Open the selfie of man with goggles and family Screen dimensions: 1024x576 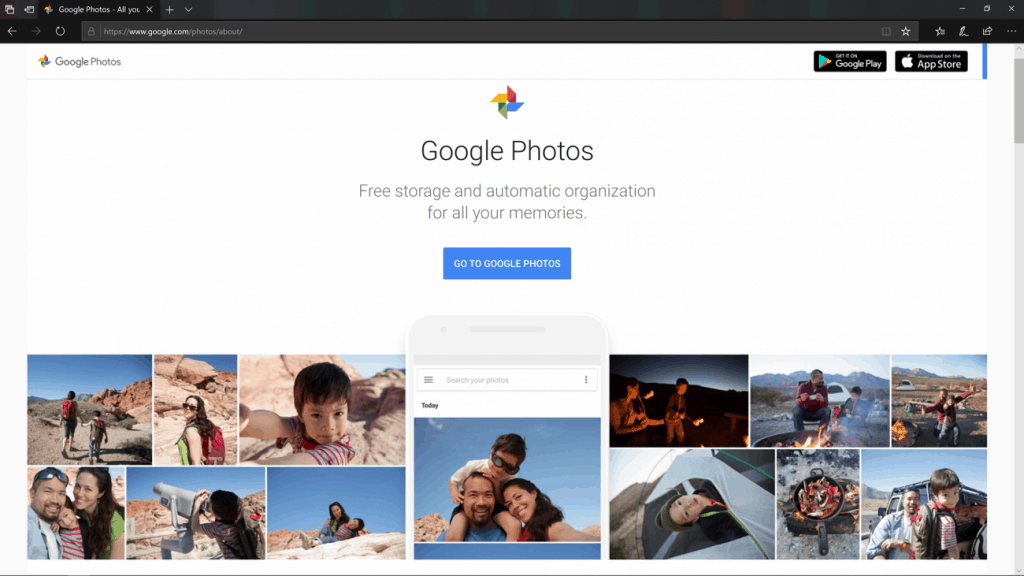[x=76, y=513]
